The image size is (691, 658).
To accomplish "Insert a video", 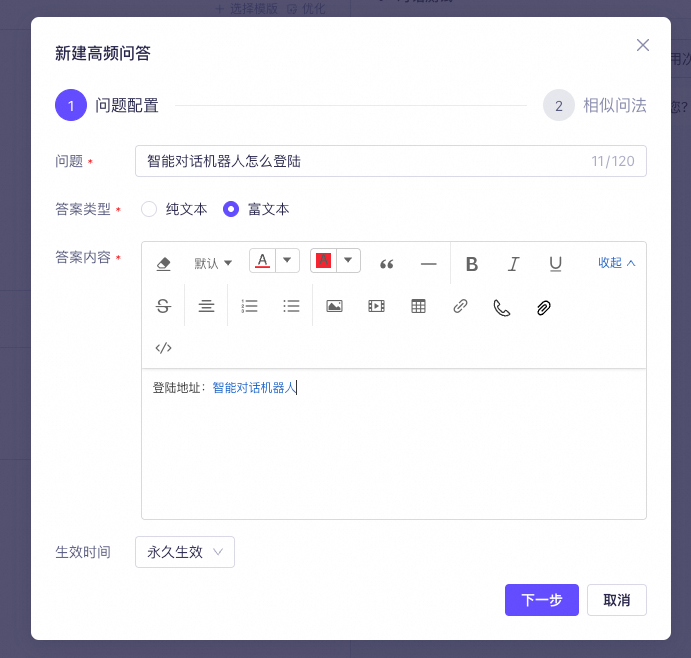I will coord(376,306).
